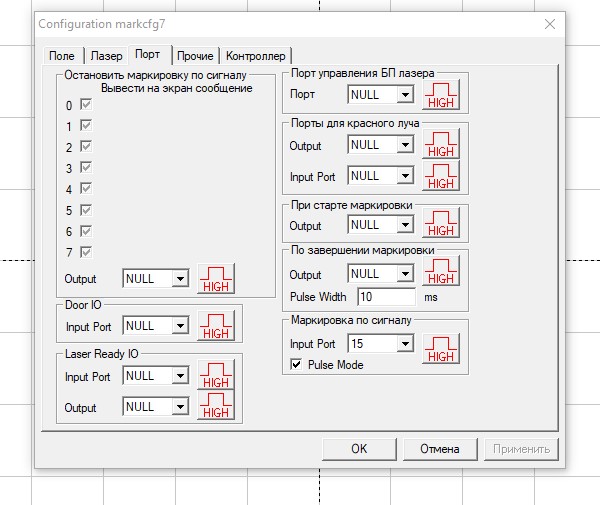
Task: Toggle HIGH level icon for laser power port
Action: click(x=441, y=95)
